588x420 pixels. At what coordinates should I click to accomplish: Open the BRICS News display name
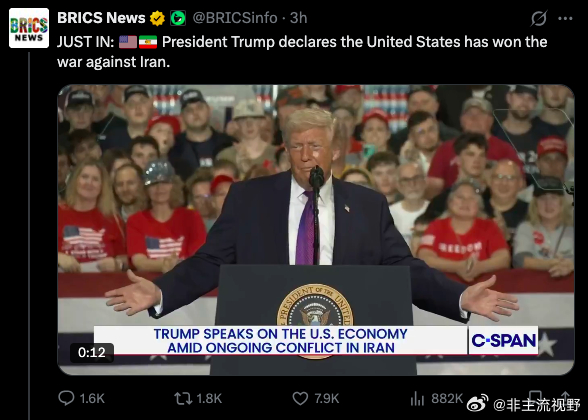click(101, 18)
